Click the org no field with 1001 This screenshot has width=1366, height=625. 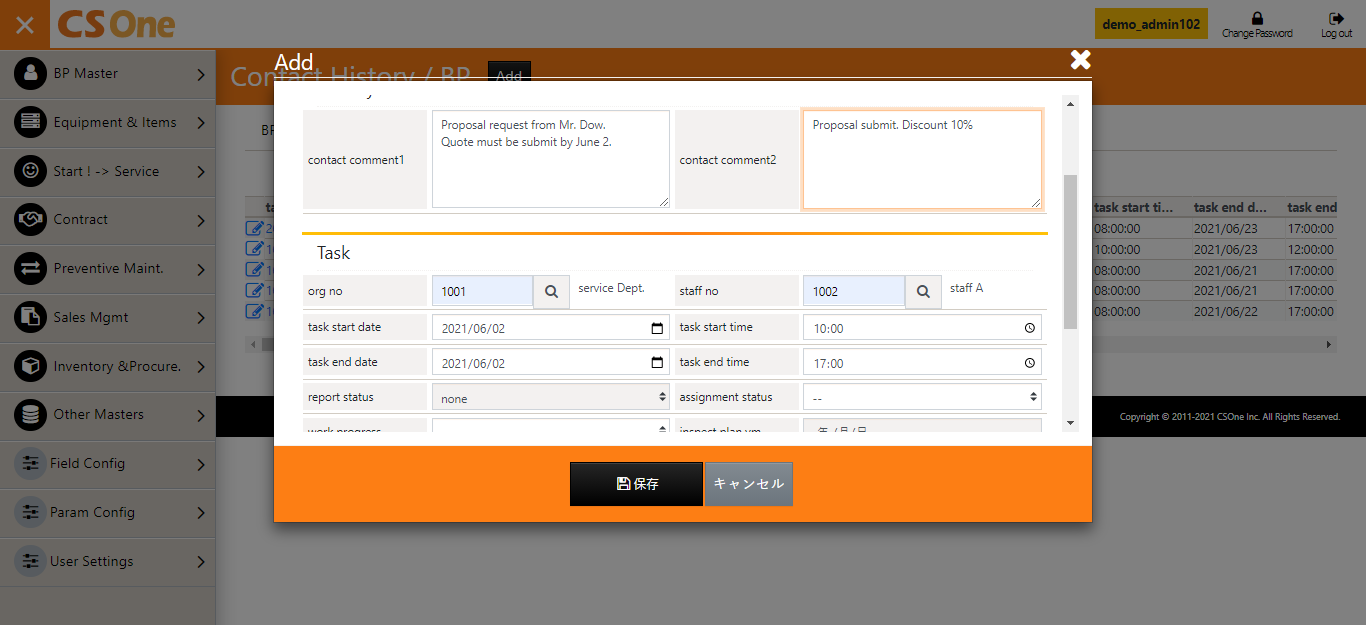point(482,291)
